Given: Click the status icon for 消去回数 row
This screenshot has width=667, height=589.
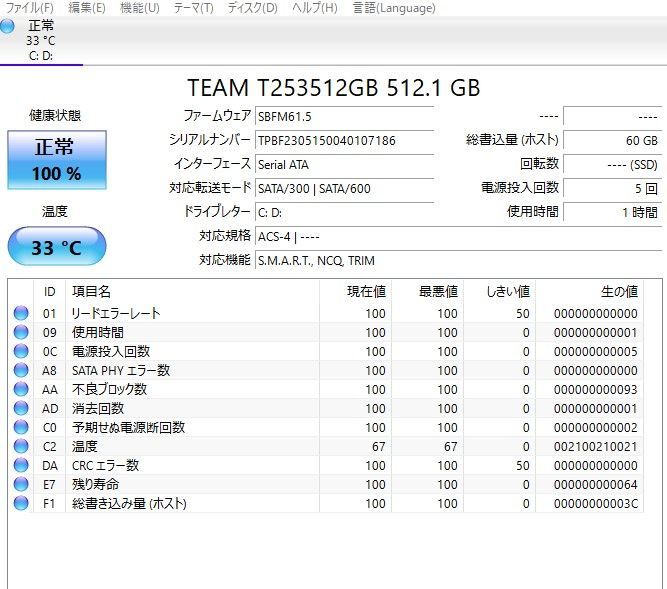Looking at the screenshot, I should [x=21, y=408].
